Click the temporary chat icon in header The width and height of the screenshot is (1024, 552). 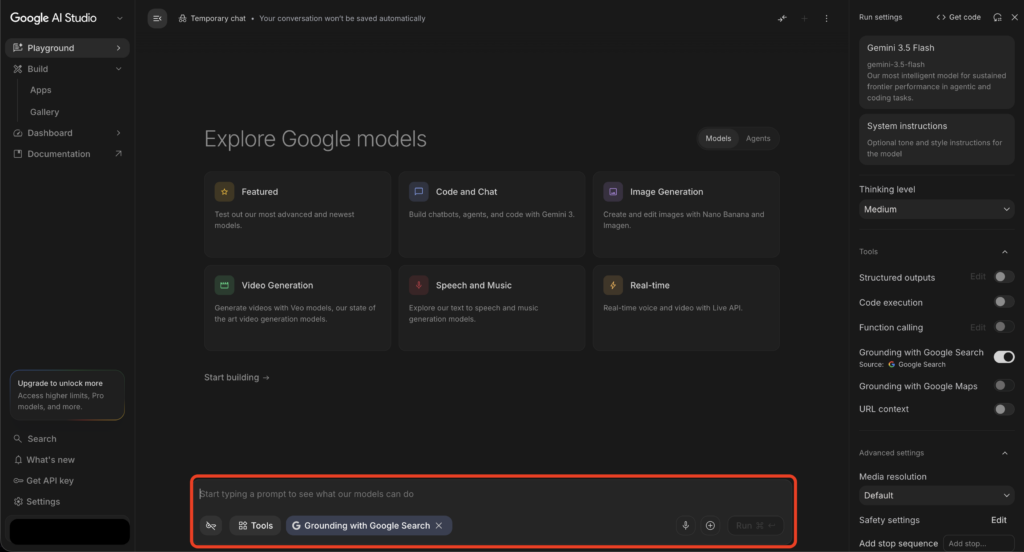pos(182,18)
